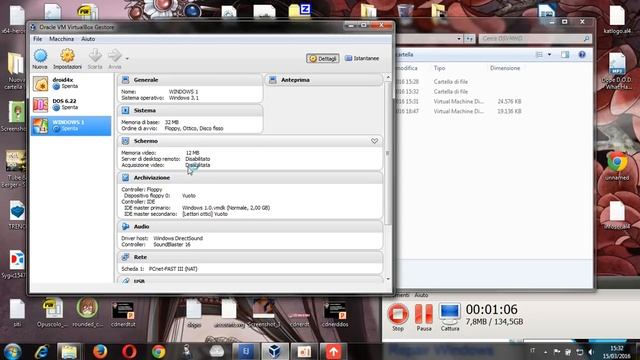Select the 19.136 KB Virtual Machine file row
This screenshot has width=640, height=360.
pyautogui.click(x=459, y=111)
